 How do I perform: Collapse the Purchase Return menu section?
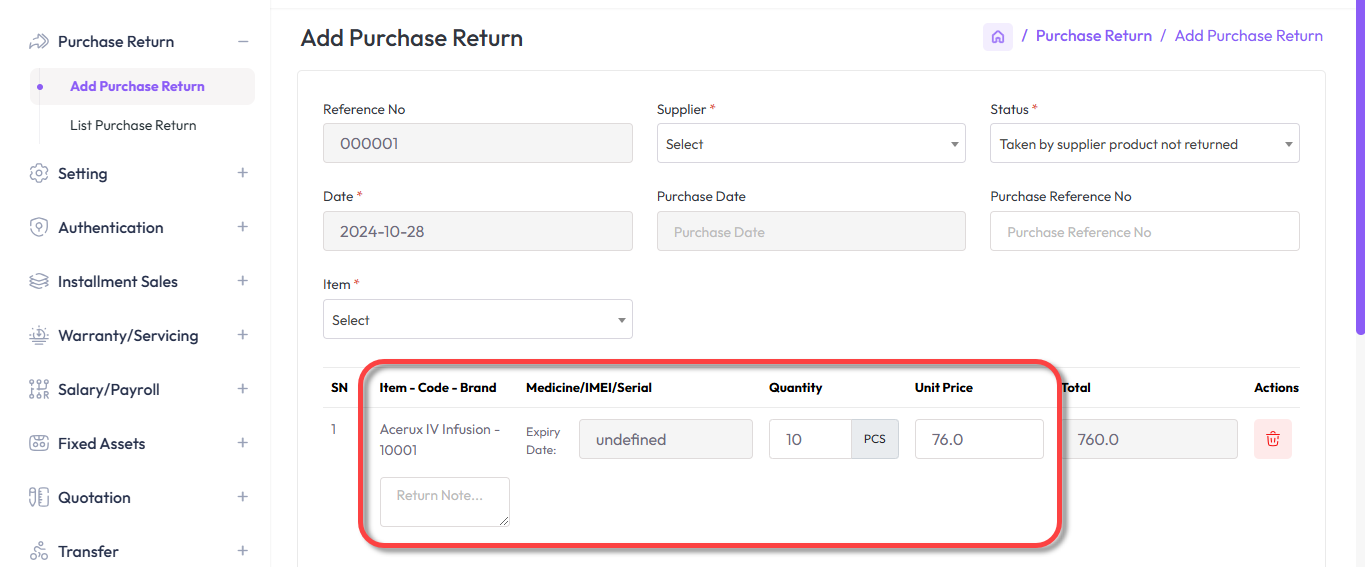(242, 42)
